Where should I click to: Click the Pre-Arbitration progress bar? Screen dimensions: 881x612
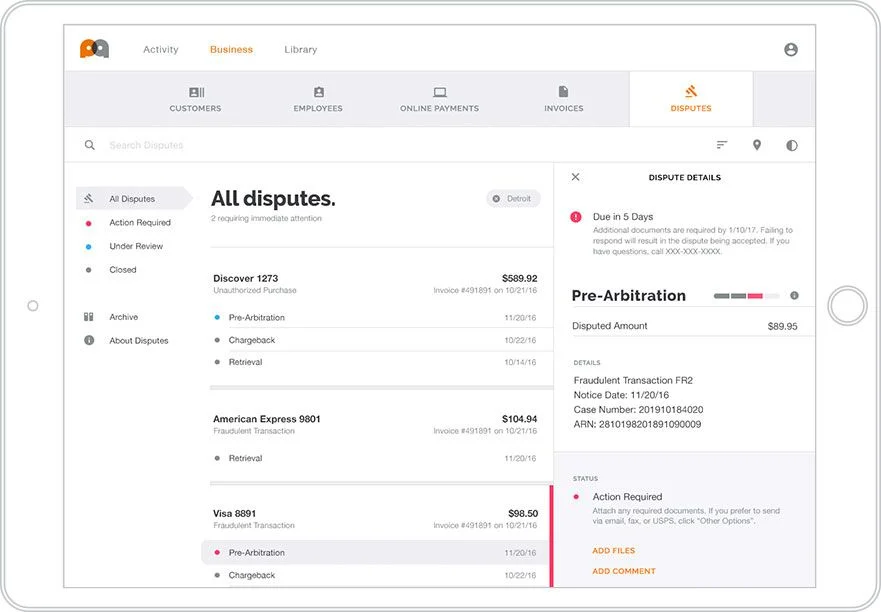[746, 296]
